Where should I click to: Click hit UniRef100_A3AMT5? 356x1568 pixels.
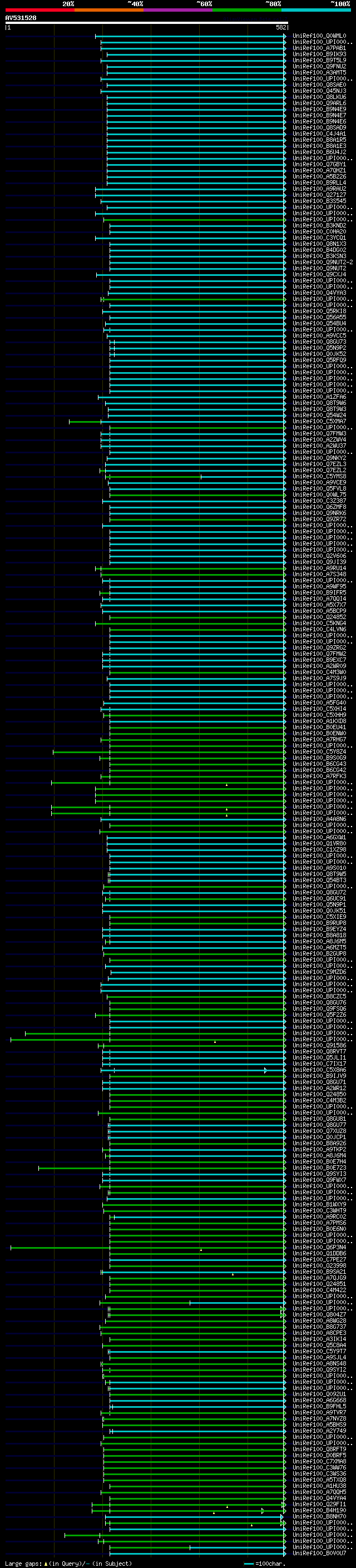pyautogui.click(x=319, y=72)
